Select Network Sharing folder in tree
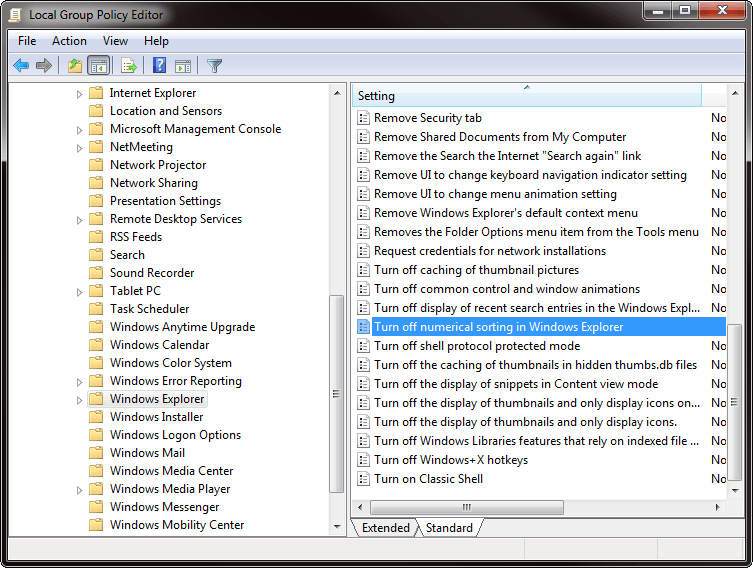This screenshot has height=568, width=753. click(x=154, y=183)
